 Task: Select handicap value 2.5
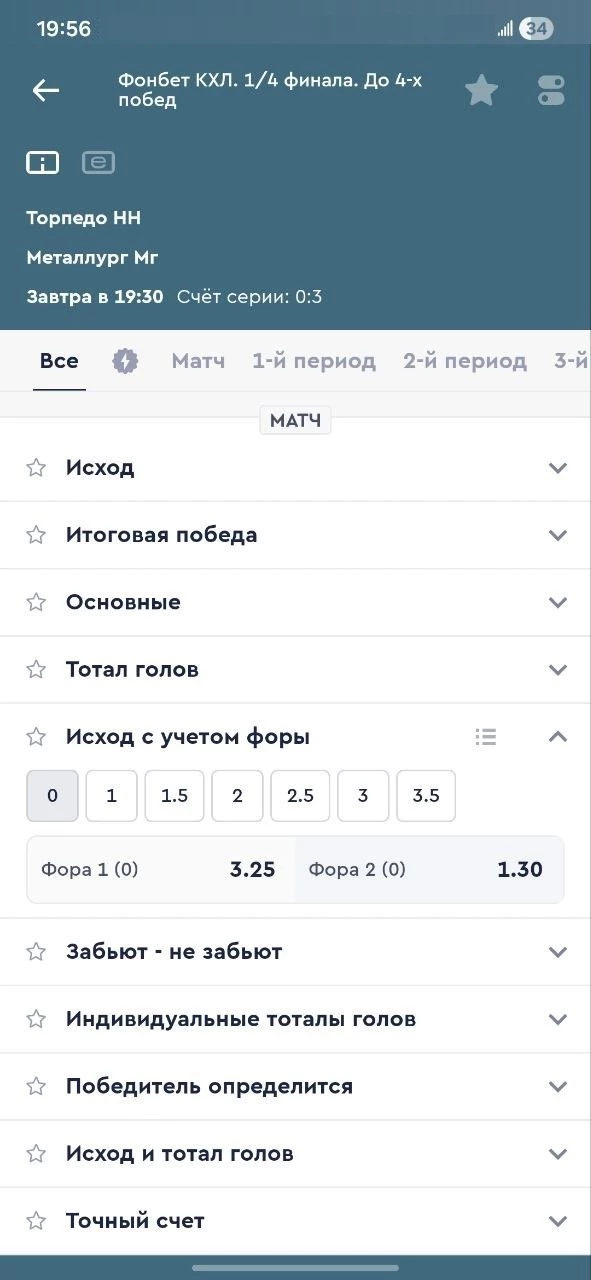(x=300, y=796)
